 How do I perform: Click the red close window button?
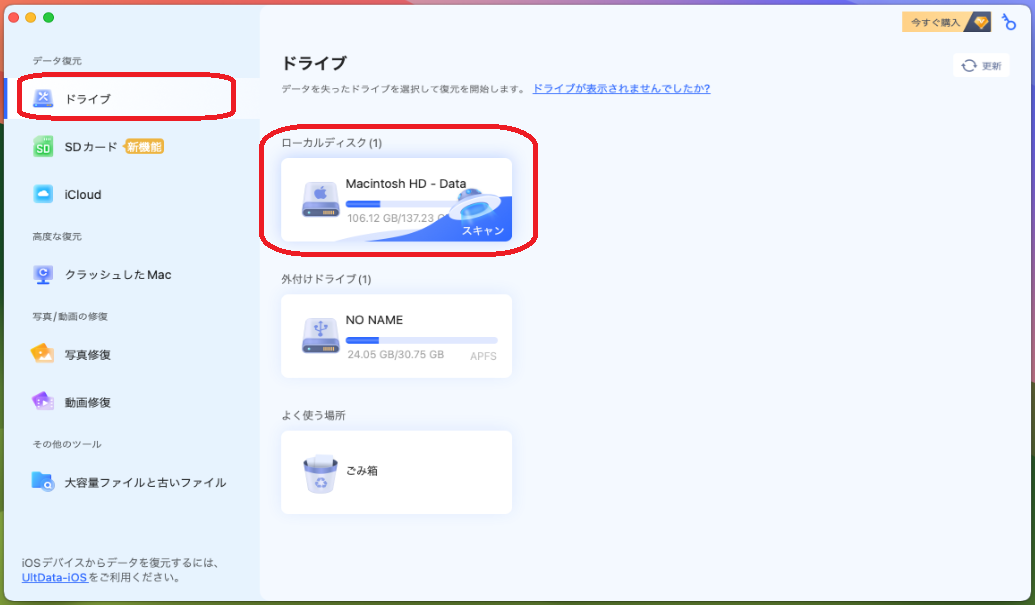tap(13, 17)
